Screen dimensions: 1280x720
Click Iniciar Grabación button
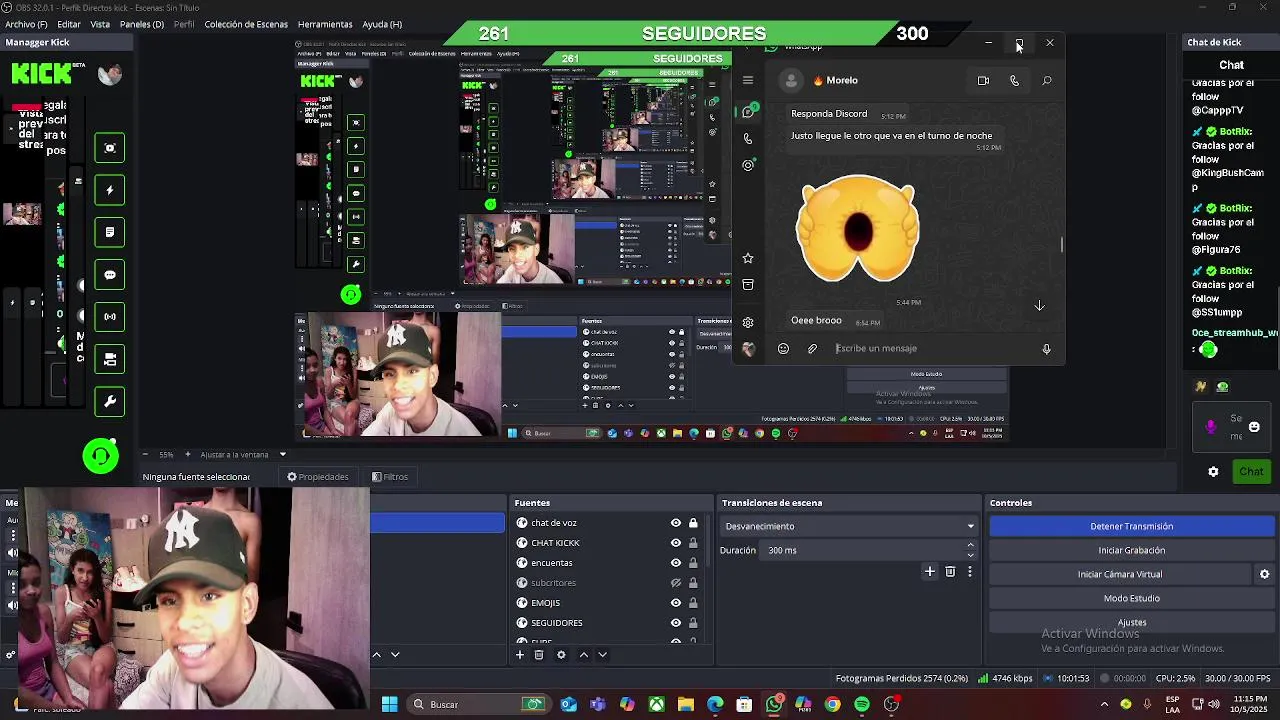1132,550
